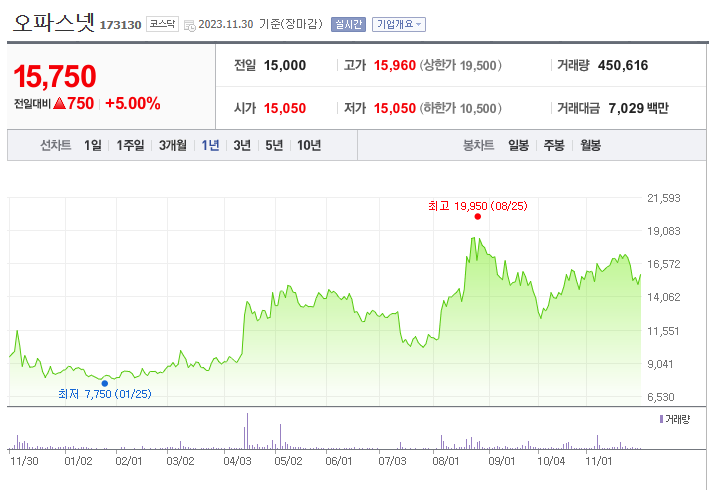Click the blue 최저 7,750 low marker dot
This screenshot has height=490, width=709.
coord(104,383)
